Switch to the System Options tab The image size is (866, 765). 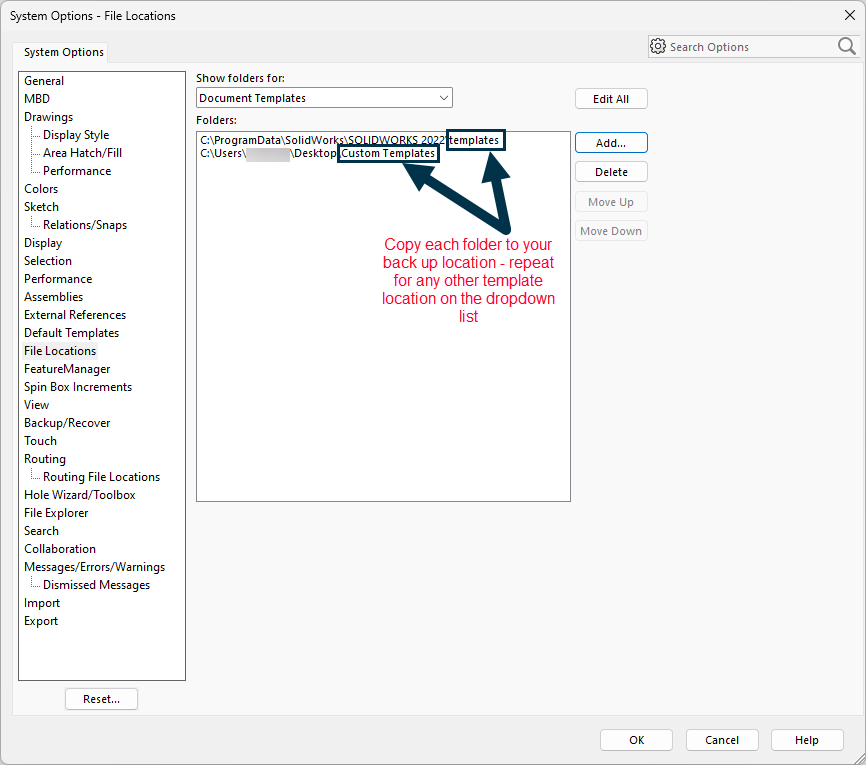64,52
